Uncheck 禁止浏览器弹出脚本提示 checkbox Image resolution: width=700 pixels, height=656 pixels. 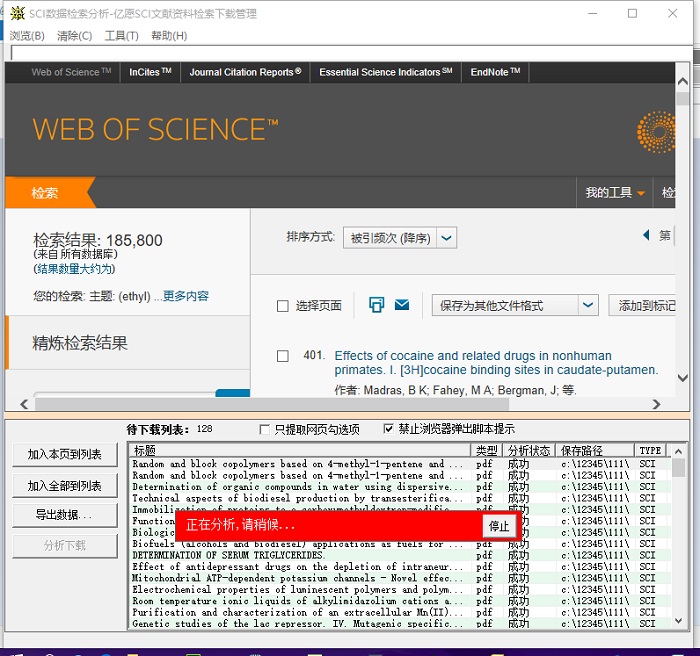pyautogui.click(x=389, y=429)
